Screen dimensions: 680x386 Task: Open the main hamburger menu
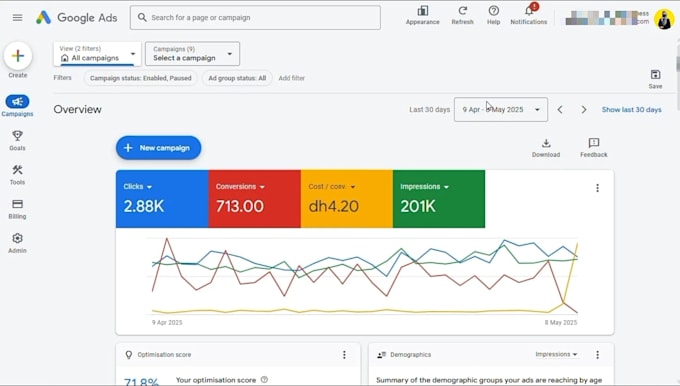click(x=17, y=17)
